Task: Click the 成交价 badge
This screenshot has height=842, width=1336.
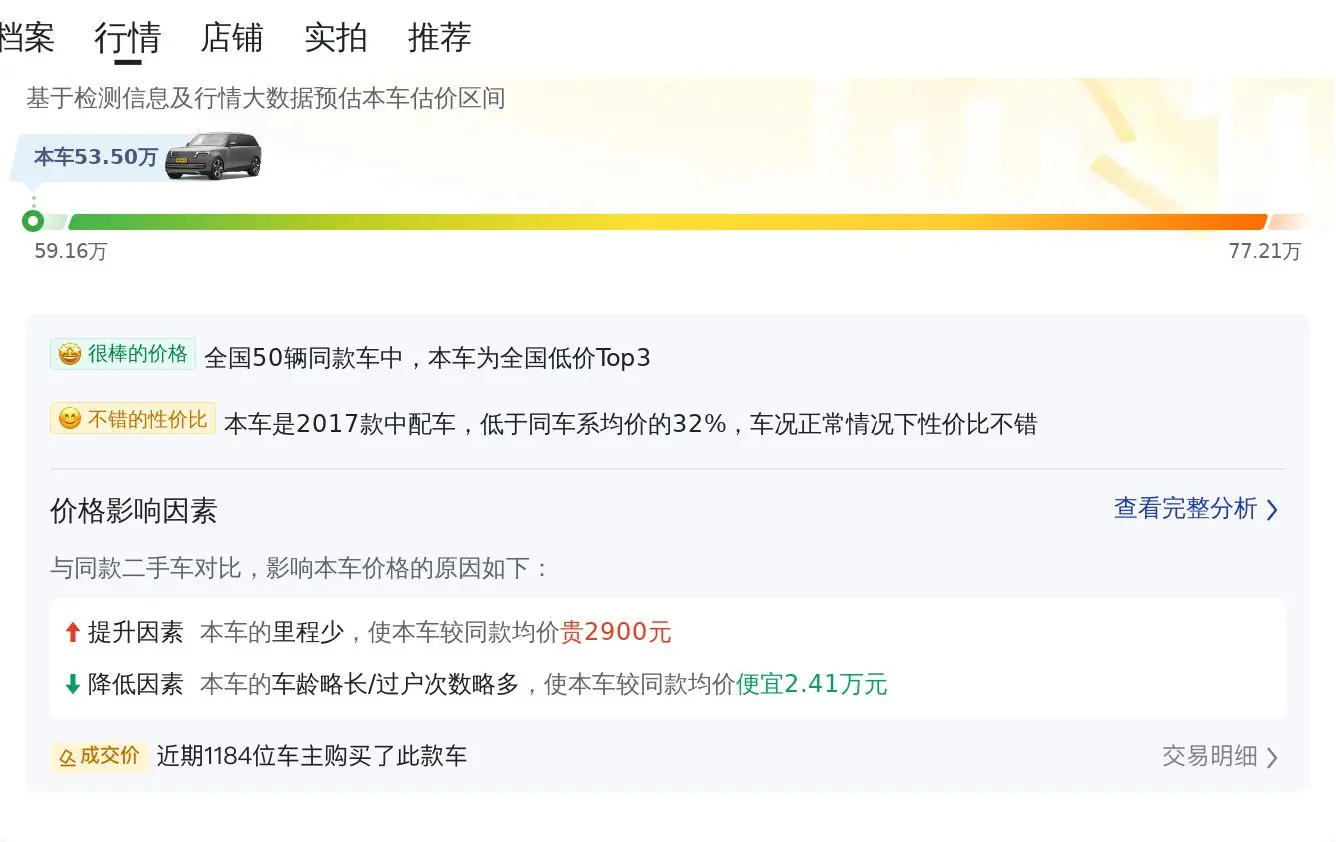Action: click(x=100, y=756)
